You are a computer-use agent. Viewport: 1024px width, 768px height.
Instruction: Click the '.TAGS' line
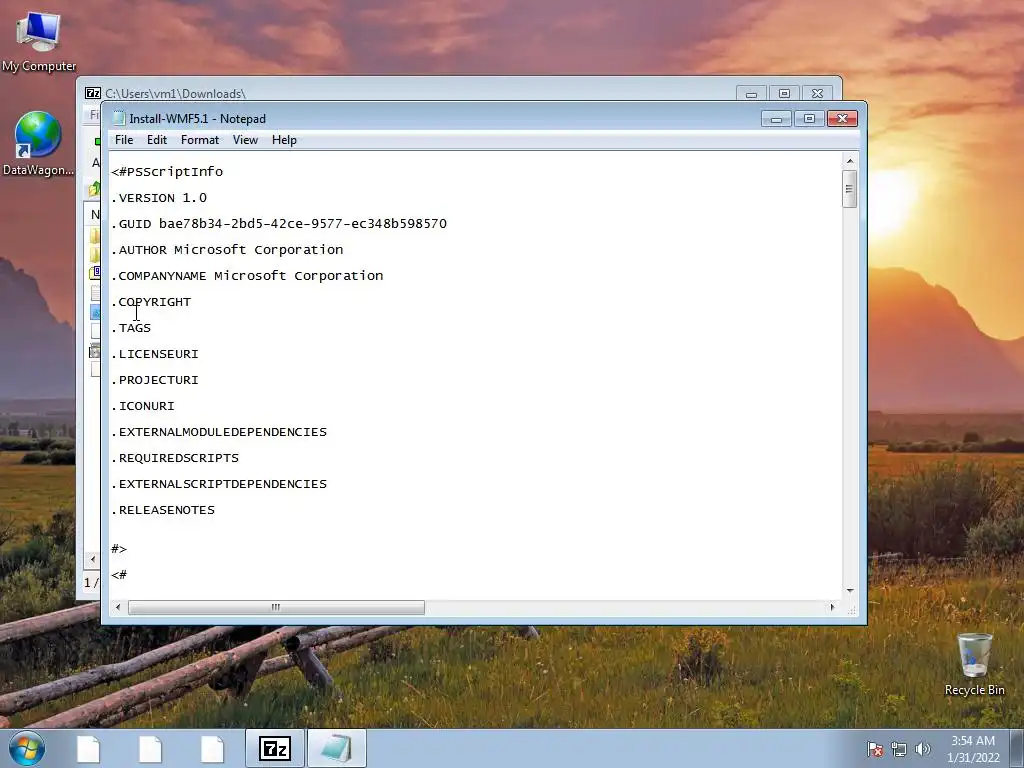coord(131,328)
